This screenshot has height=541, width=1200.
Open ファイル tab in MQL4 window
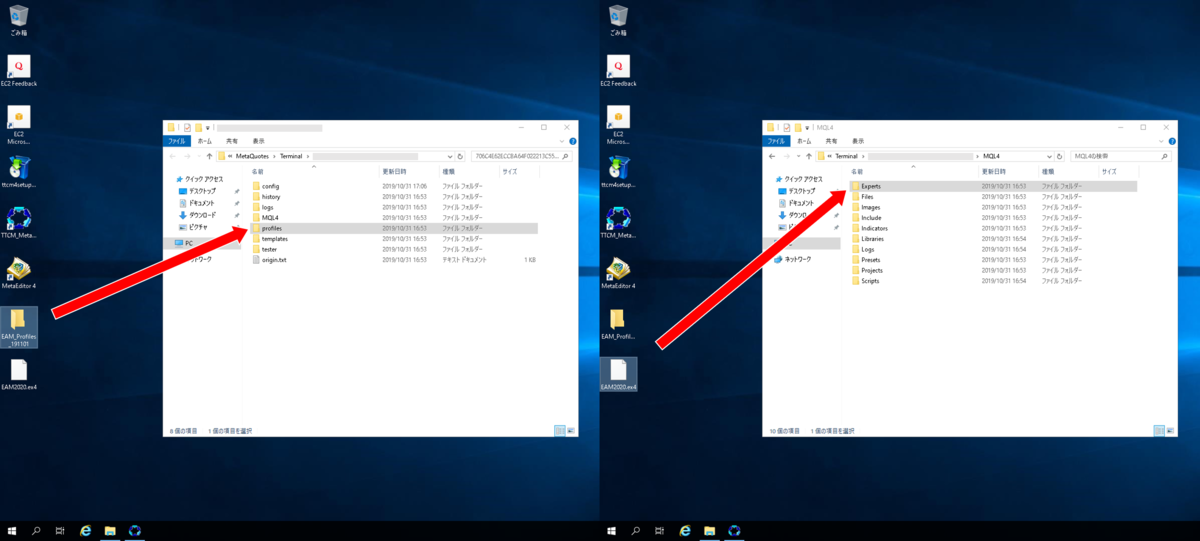point(777,142)
